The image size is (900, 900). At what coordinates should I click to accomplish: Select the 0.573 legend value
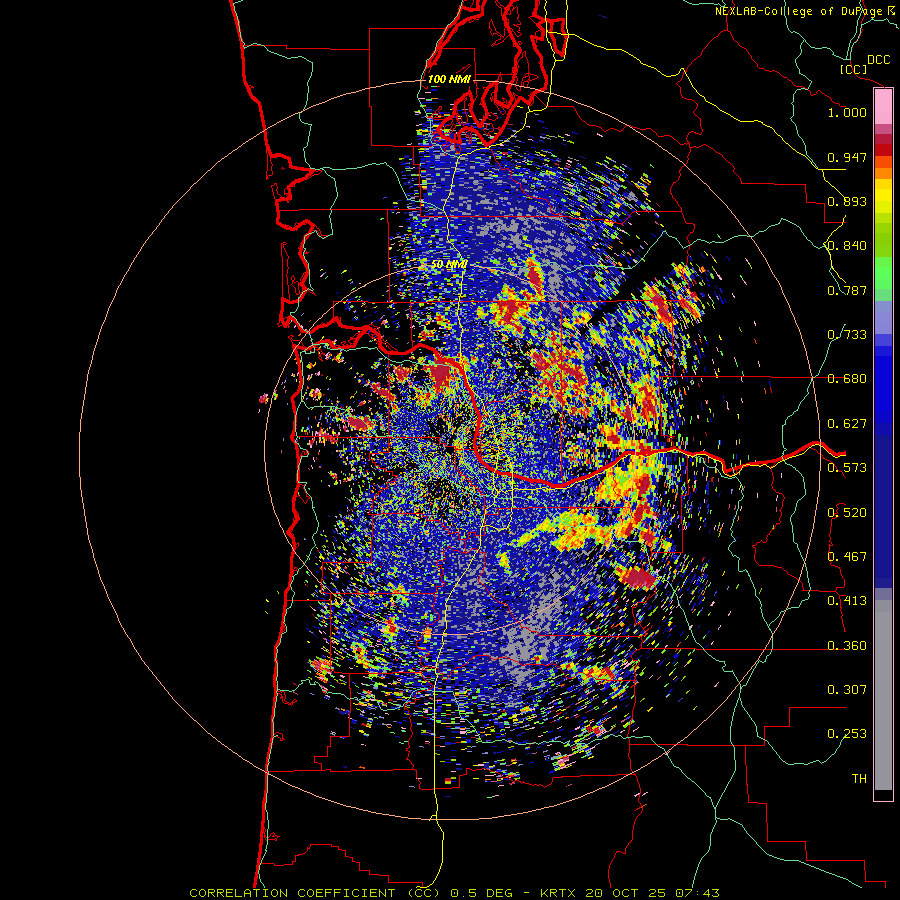[847, 468]
